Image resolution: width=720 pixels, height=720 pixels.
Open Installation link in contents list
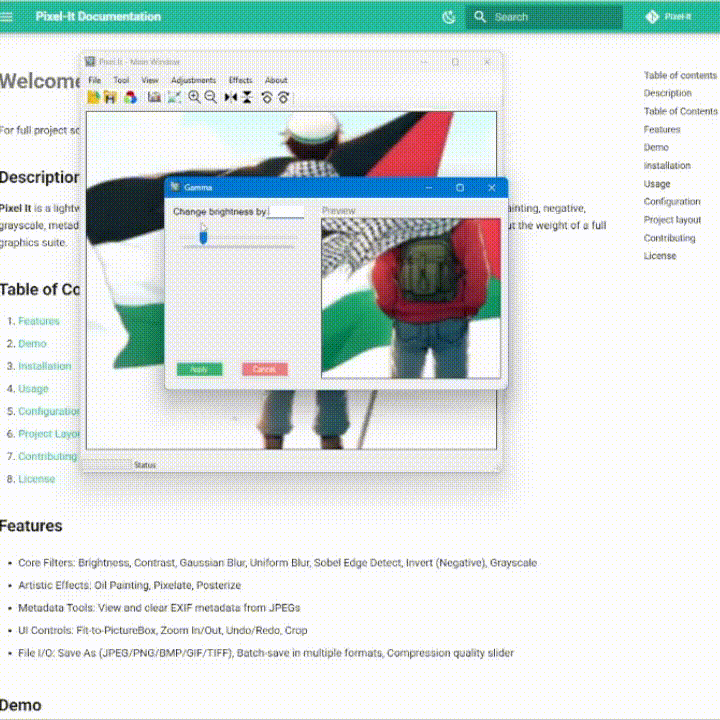[x=45, y=366]
